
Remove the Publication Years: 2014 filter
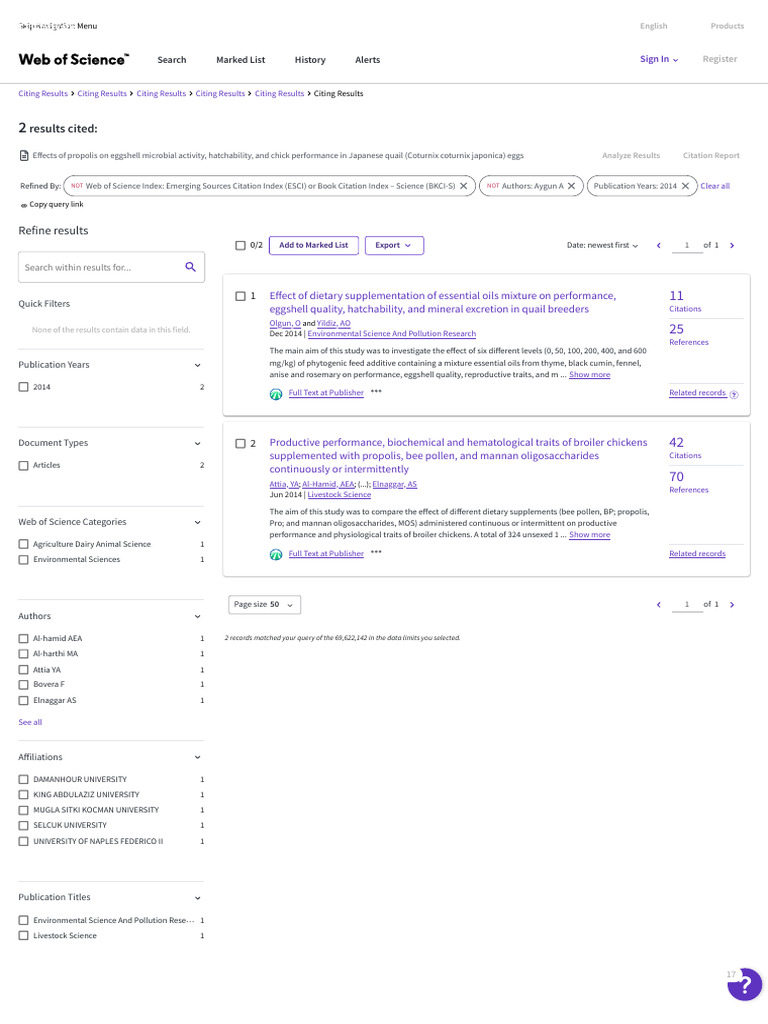click(x=685, y=186)
